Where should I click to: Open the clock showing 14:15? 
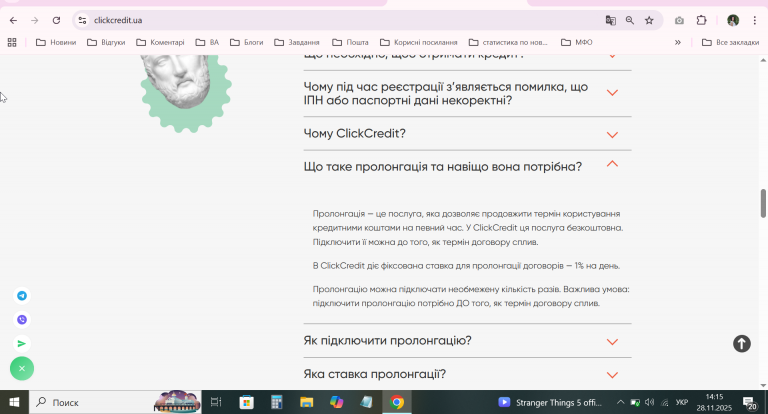click(x=714, y=402)
